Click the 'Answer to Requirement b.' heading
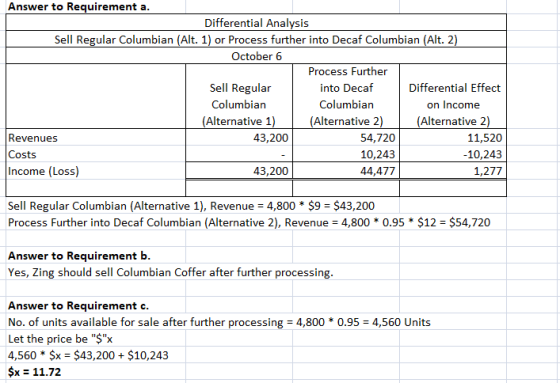Screen dimensions: 560x383 pyautogui.click(x=79, y=256)
